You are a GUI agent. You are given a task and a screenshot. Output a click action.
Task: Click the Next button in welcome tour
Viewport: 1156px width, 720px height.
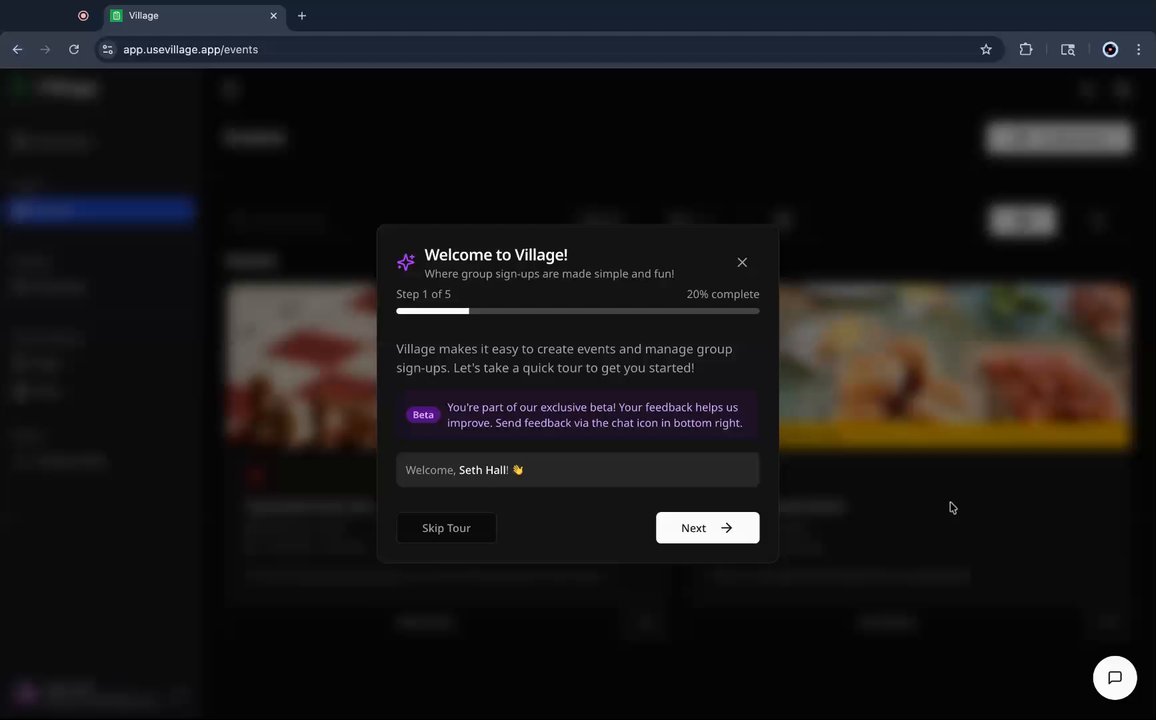(707, 528)
